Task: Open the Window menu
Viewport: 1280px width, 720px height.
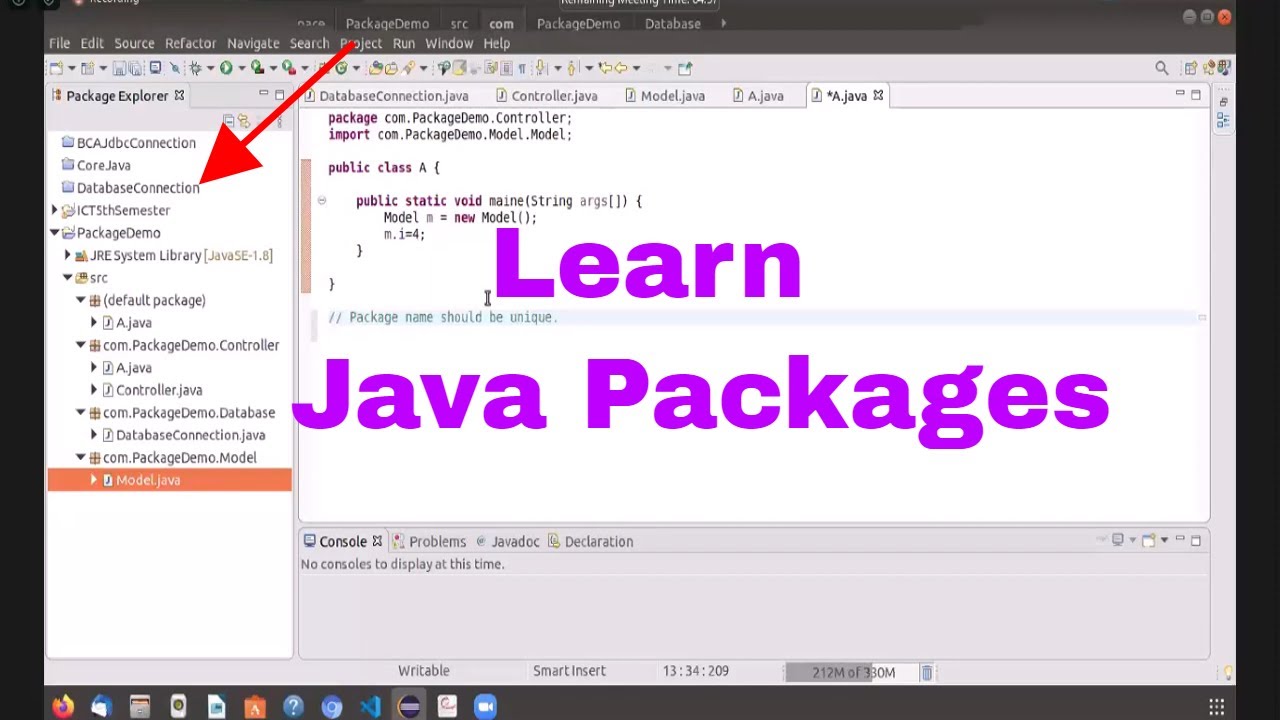Action: tap(449, 43)
